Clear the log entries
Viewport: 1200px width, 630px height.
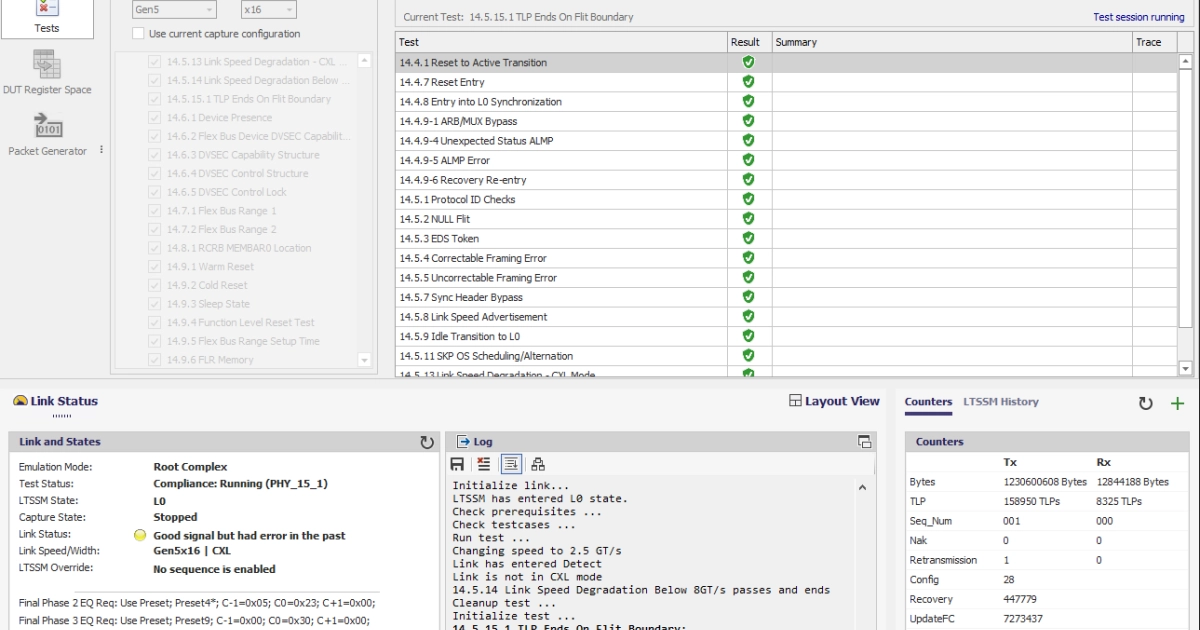(x=484, y=464)
